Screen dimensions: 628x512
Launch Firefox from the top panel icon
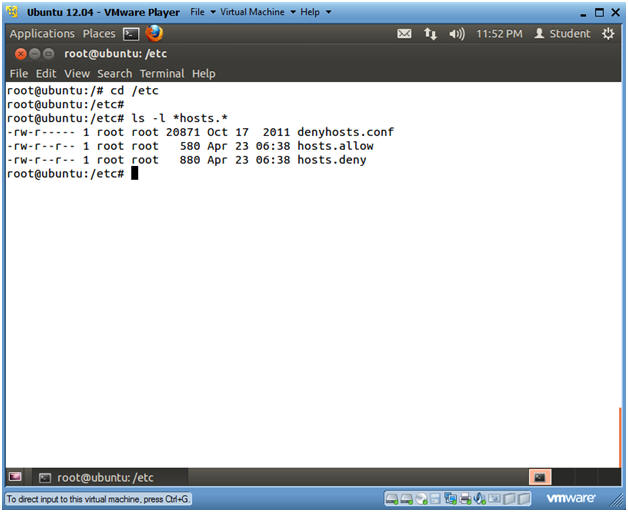coord(154,33)
